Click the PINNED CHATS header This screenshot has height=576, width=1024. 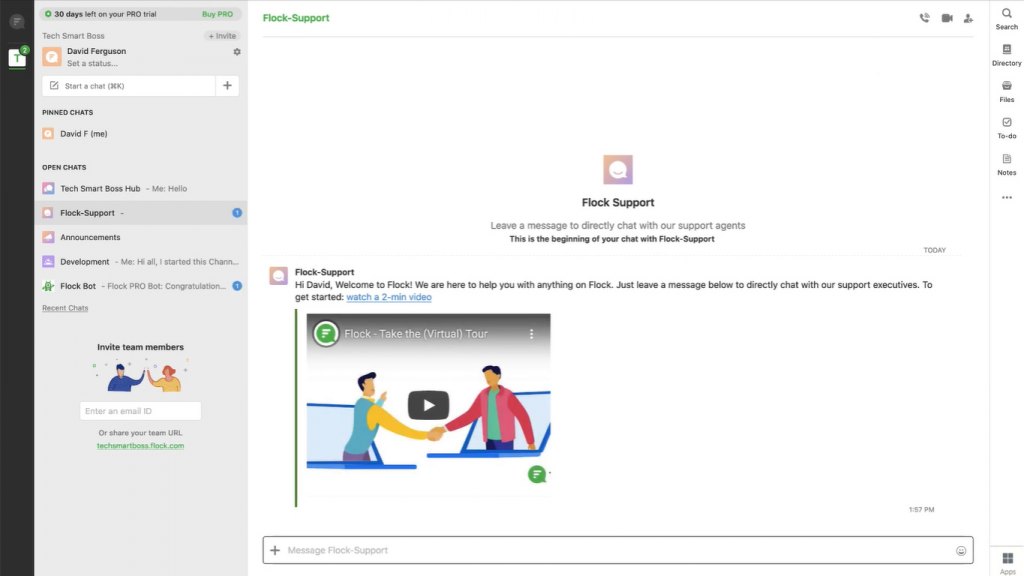(x=68, y=112)
